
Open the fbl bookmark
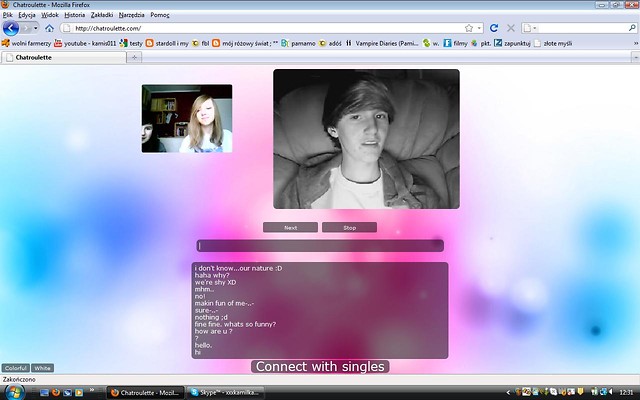point(200,43)
